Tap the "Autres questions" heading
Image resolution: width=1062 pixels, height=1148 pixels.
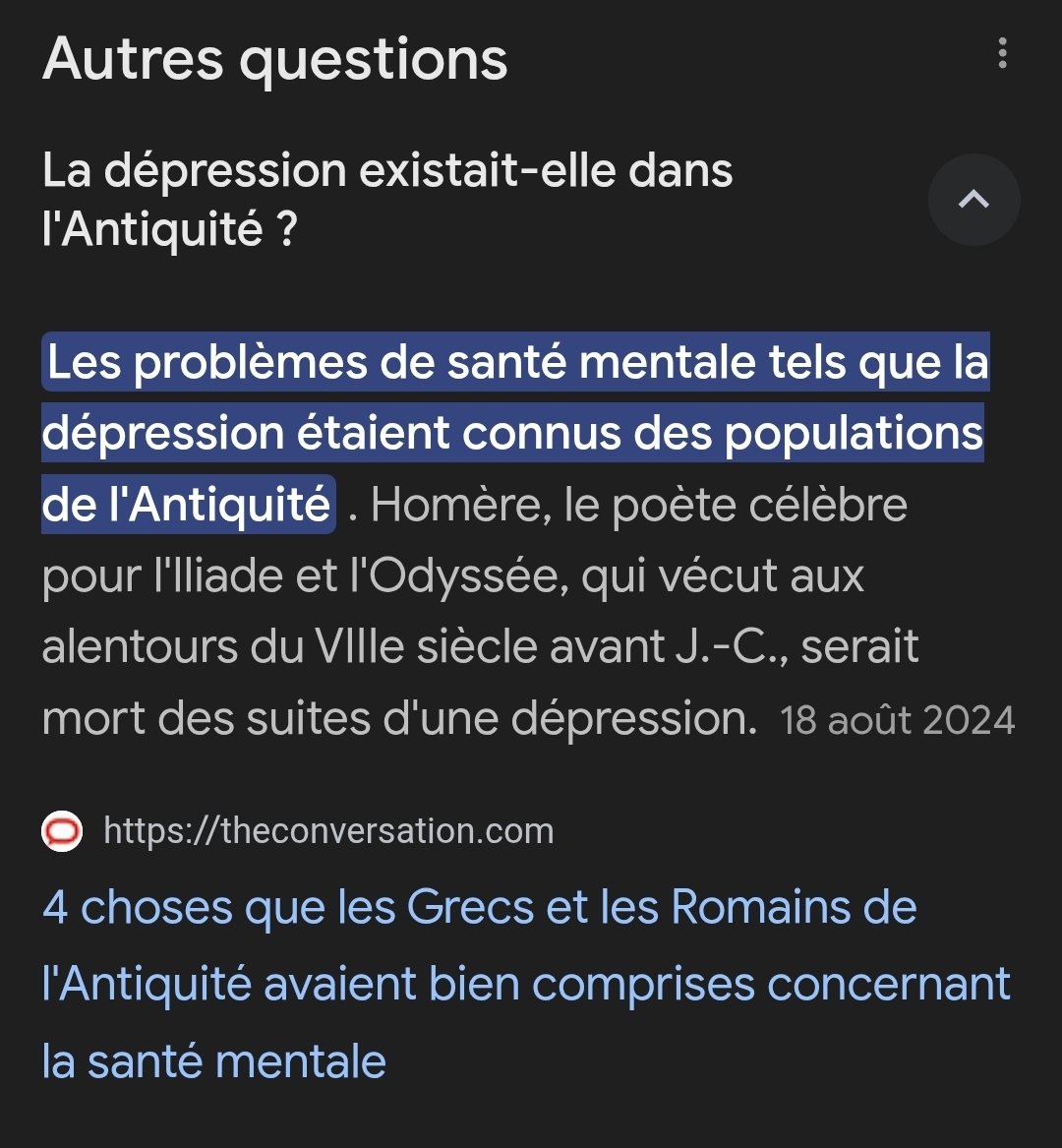tap(275, 59)
